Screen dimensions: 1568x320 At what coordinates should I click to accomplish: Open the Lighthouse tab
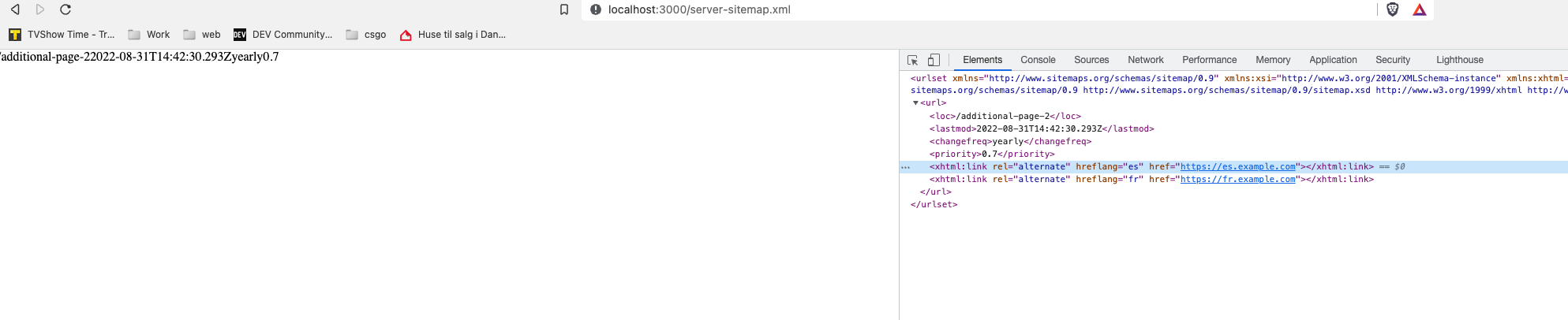(x=1460, y=60)
